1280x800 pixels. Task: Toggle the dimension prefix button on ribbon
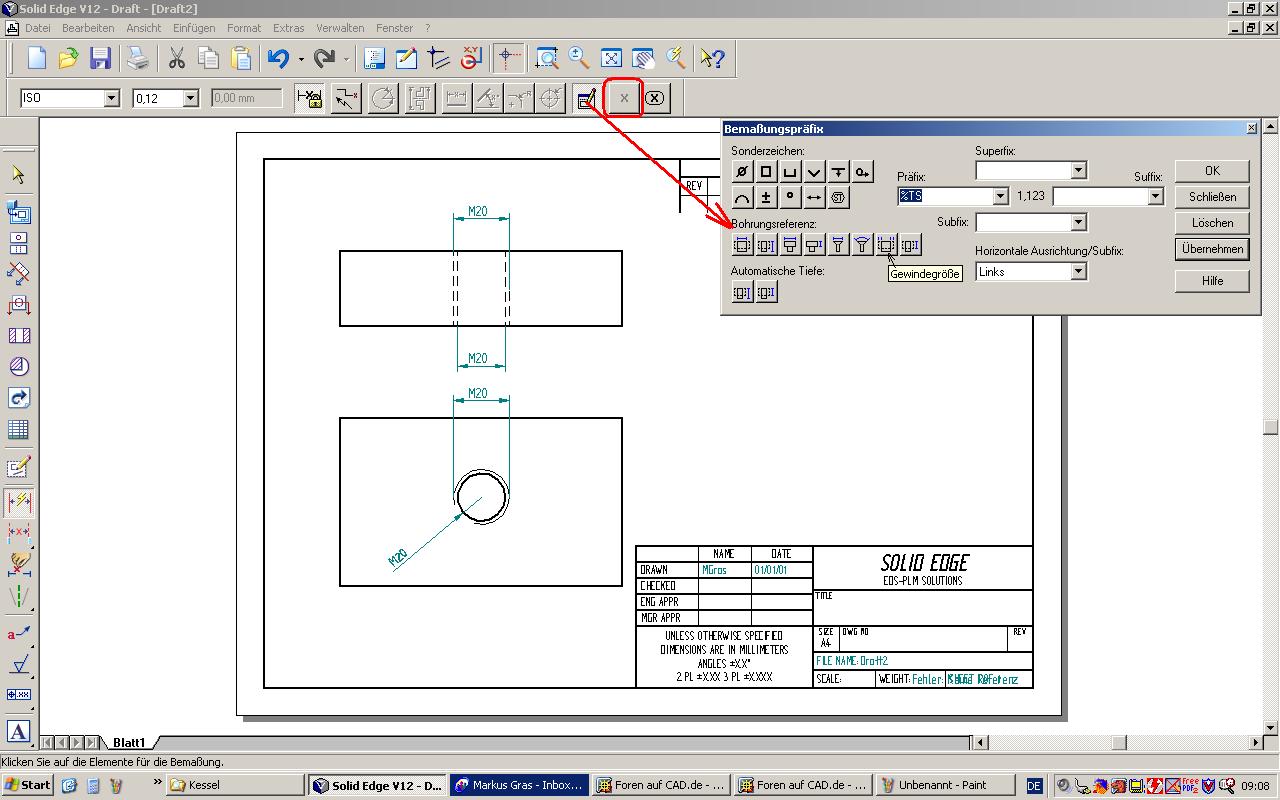pyautogui.click(x=587, y=98)
